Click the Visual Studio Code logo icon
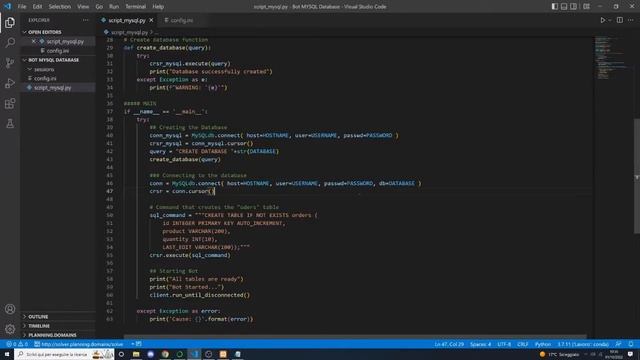 click(7, 7)
